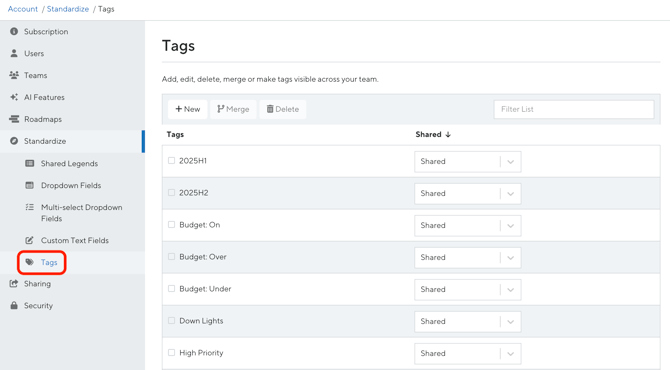Sort by the Shared column arrow
Screen dimensions: 670x370
click(448, 134)
